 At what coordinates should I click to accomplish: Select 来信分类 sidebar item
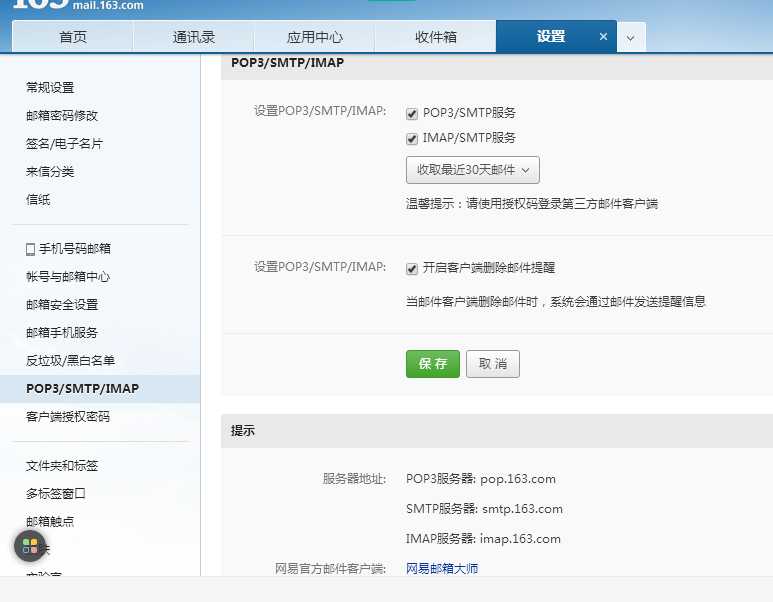pos(50,172)
